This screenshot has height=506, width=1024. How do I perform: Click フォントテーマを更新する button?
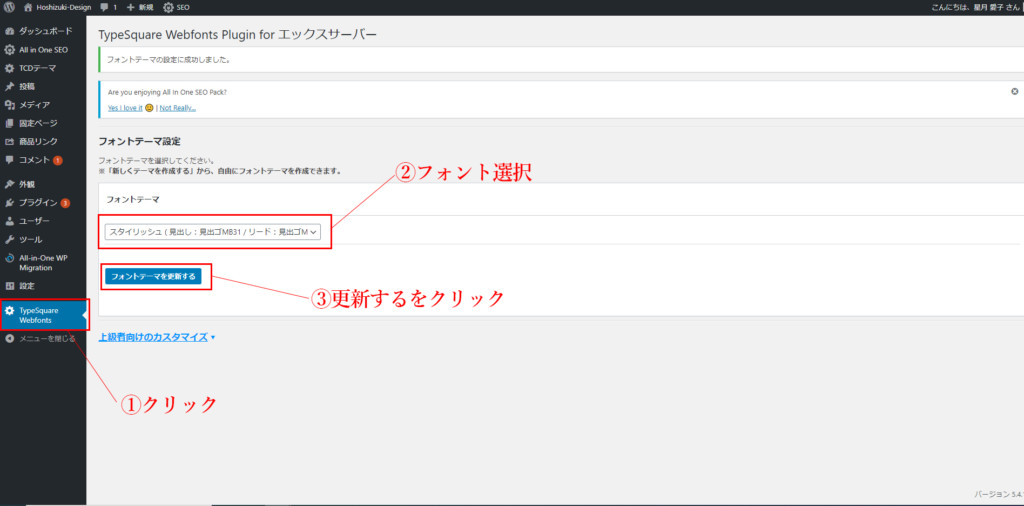tap(153, 277)
